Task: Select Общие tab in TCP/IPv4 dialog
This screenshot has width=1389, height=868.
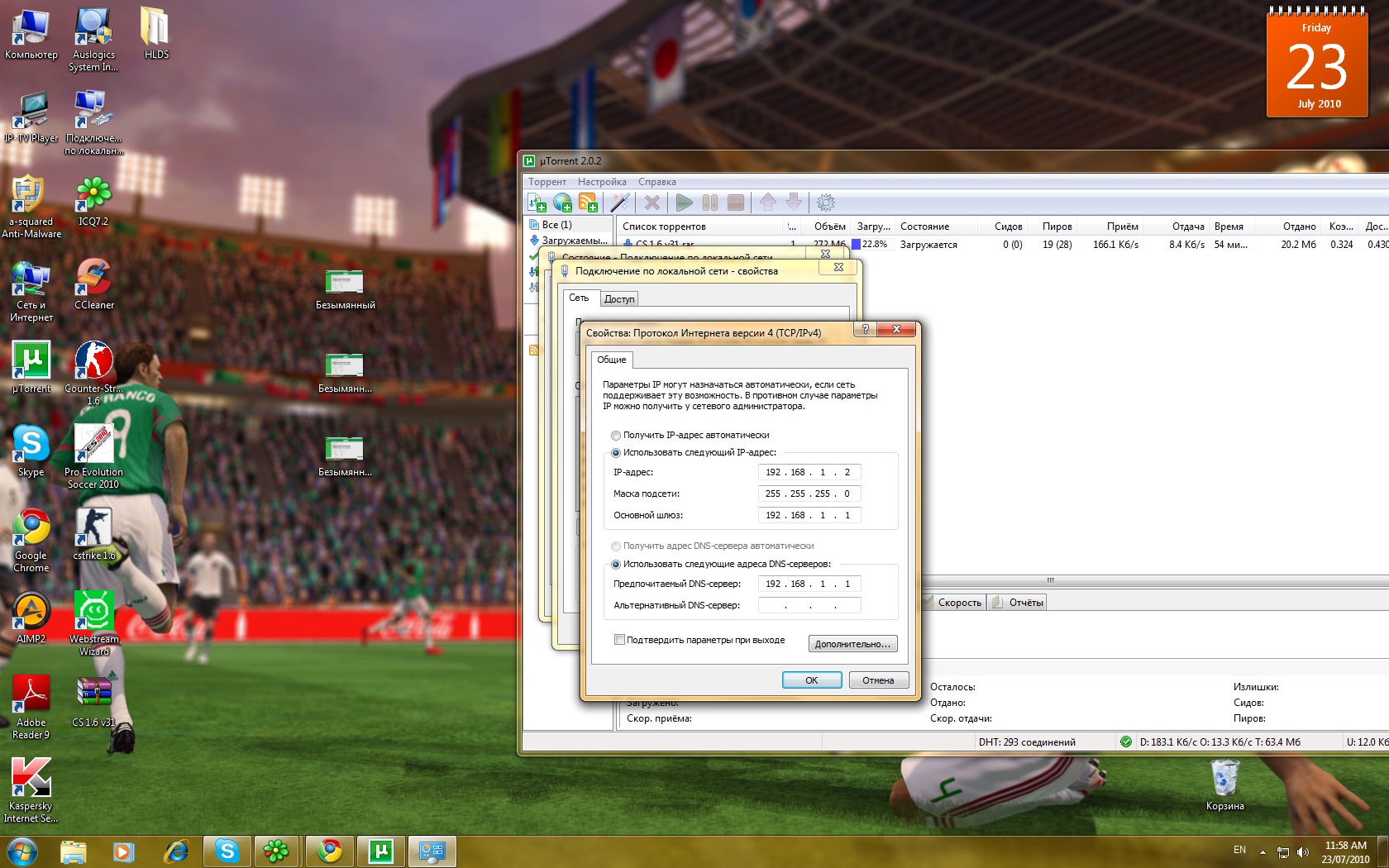Action: pyautogui.click(x=612, y=360)
